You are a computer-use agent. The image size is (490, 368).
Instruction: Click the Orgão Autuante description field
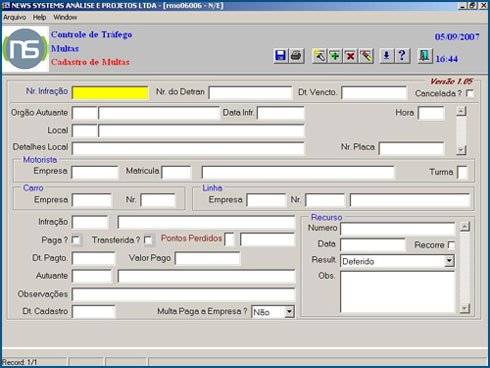tap(159, 113)
